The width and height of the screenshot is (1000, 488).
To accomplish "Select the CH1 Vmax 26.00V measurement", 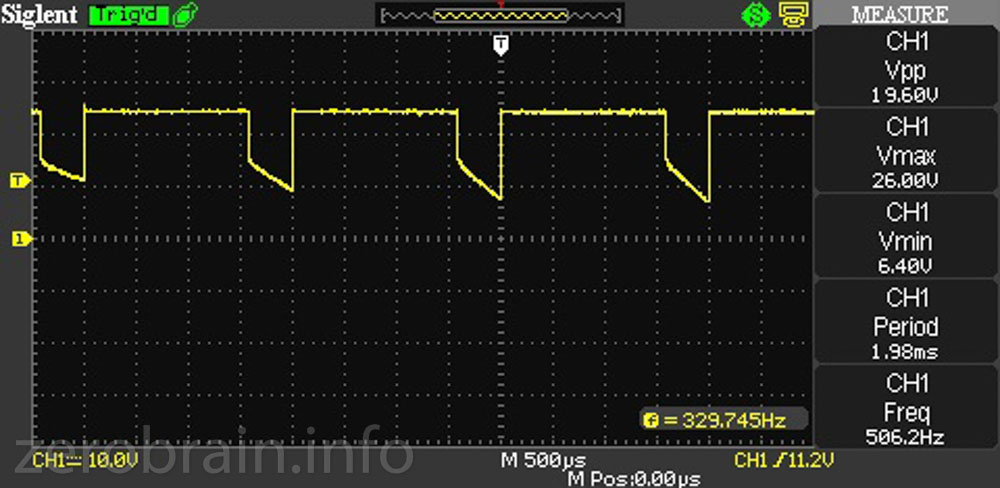I will click(908, 152).
